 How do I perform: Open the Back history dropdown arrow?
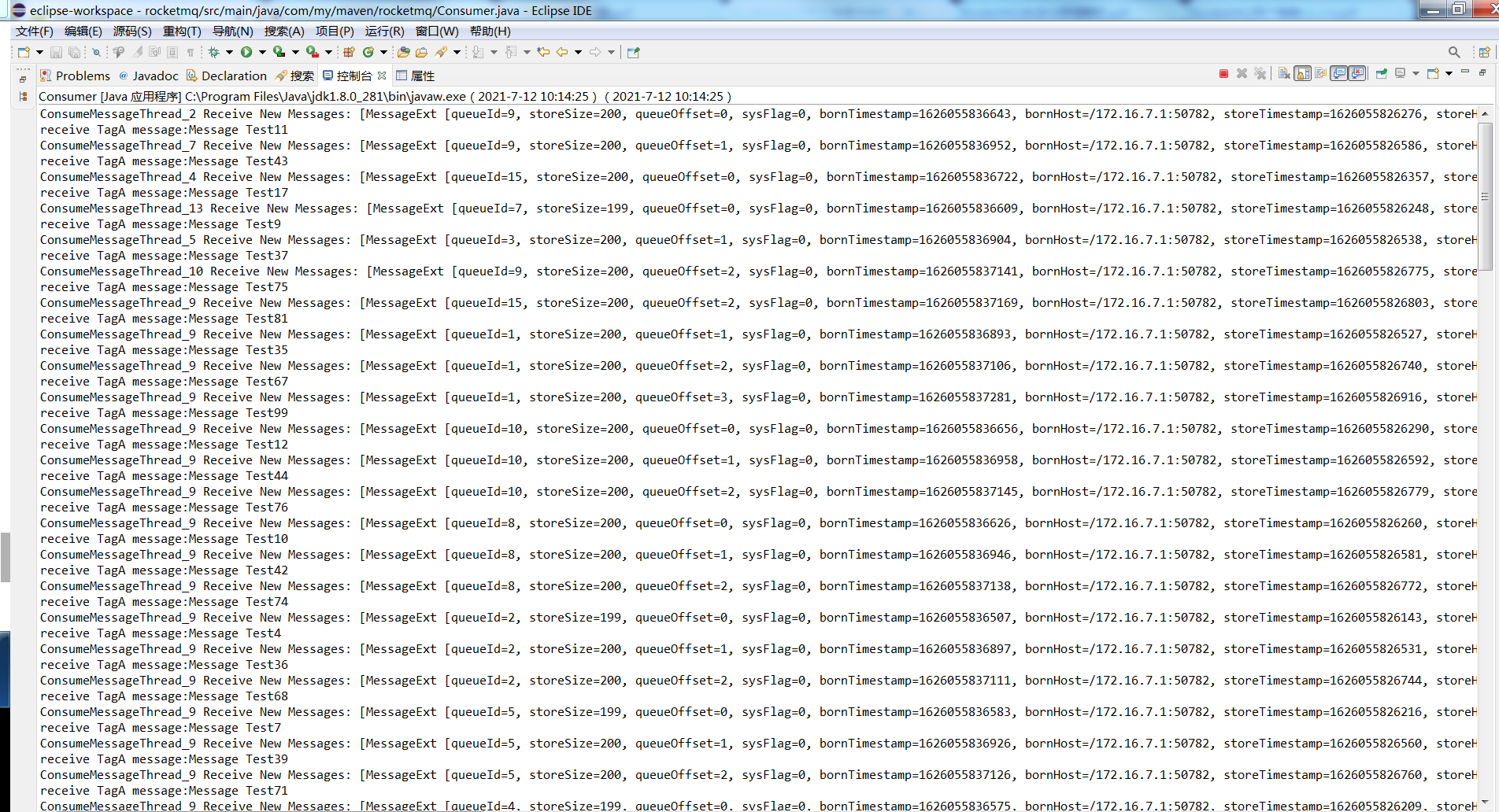pos(578,52)
